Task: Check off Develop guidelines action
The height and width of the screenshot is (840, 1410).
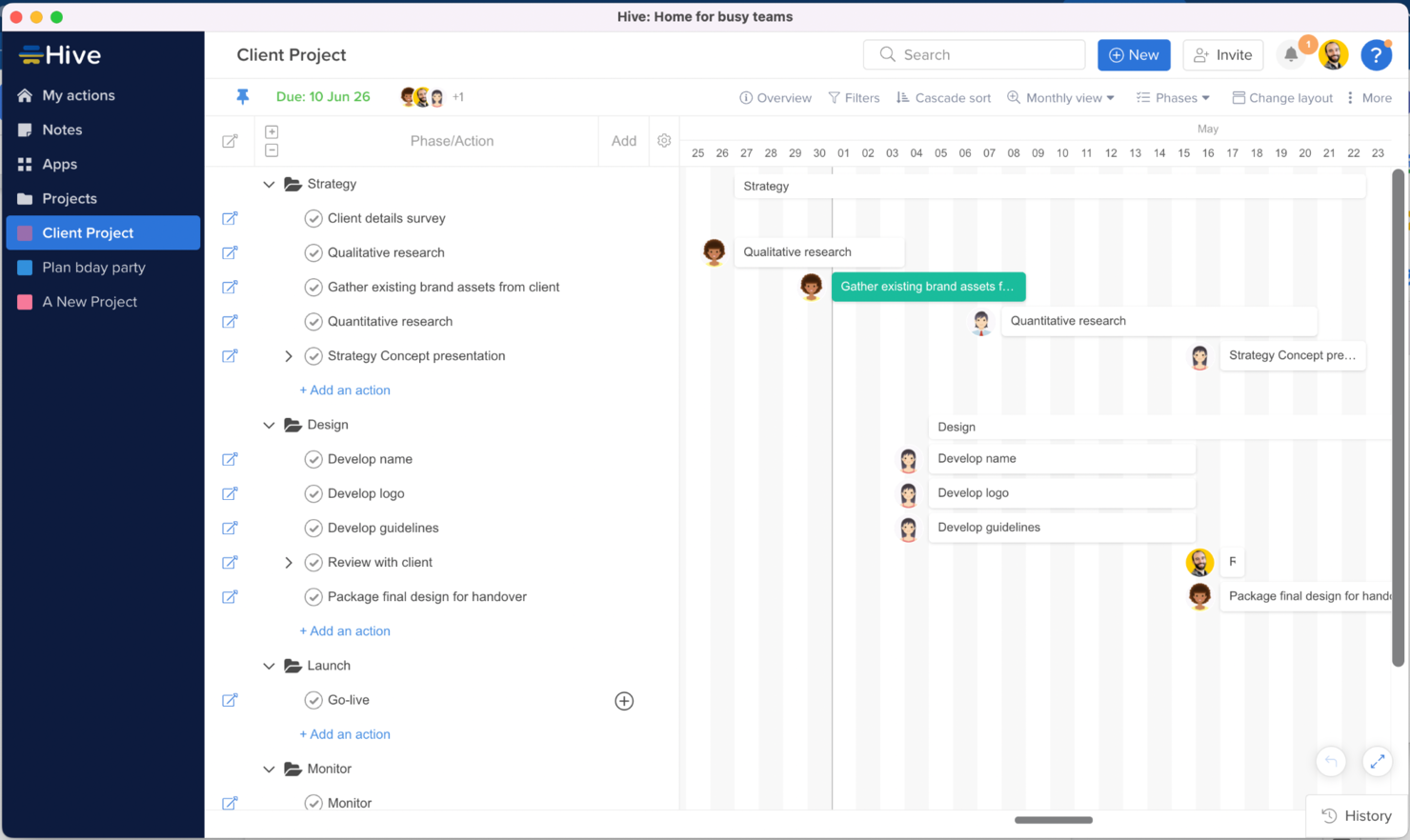Action: pos(313,529)
